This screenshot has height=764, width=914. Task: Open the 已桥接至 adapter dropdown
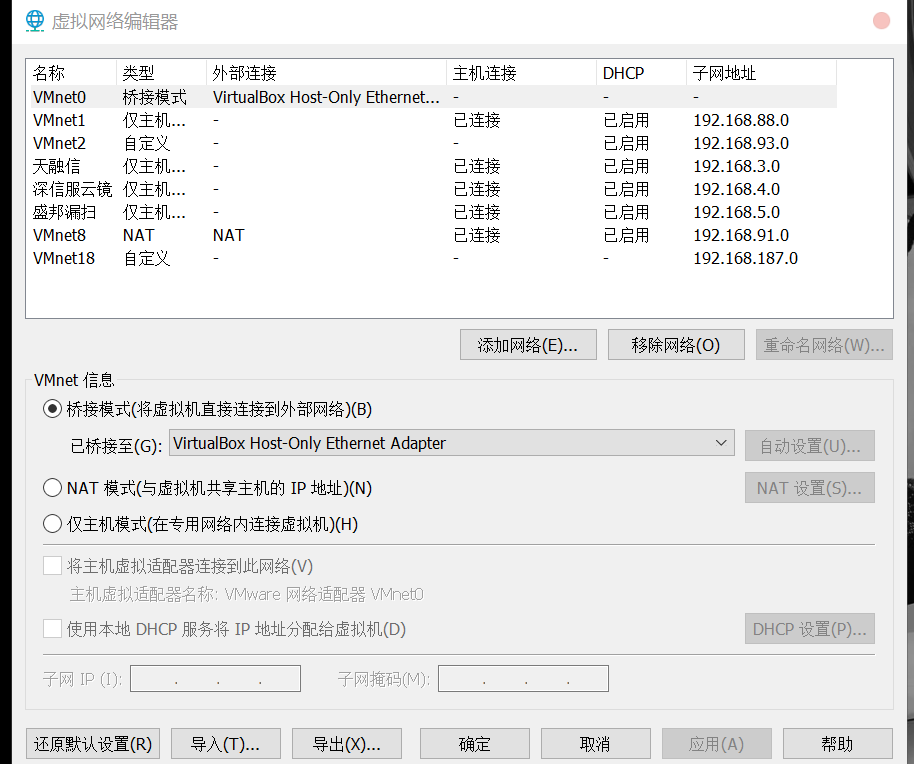tap(452, 443)
